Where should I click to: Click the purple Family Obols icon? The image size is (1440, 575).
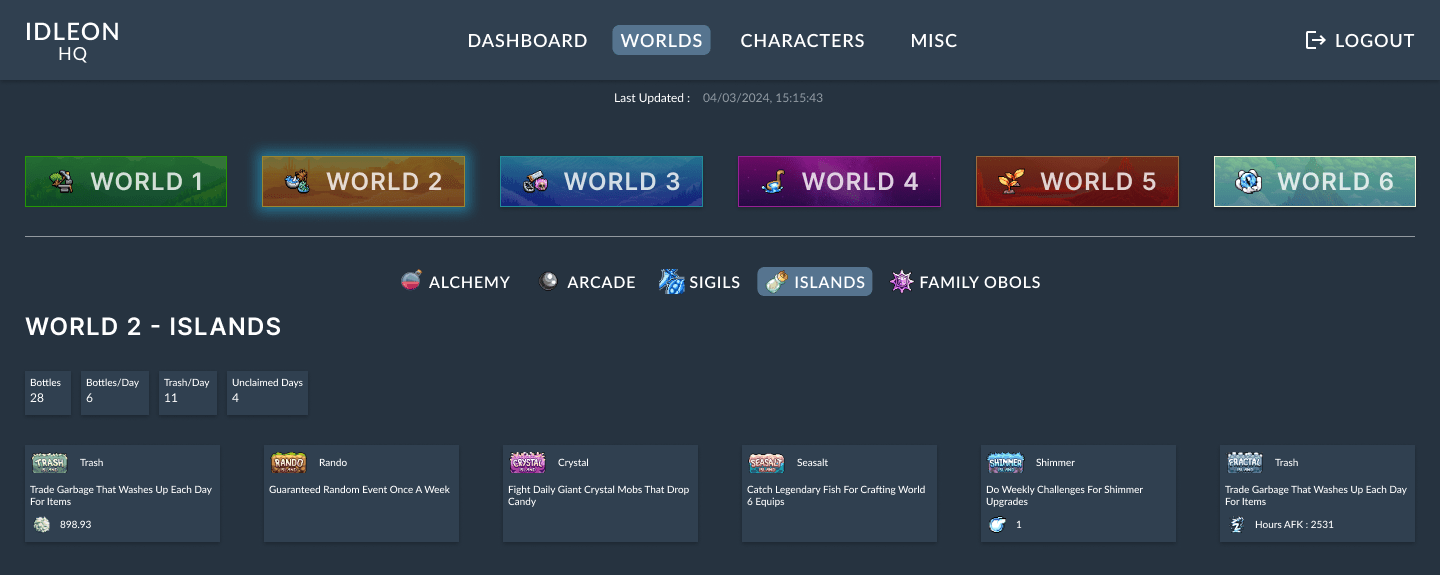(901, 282)
